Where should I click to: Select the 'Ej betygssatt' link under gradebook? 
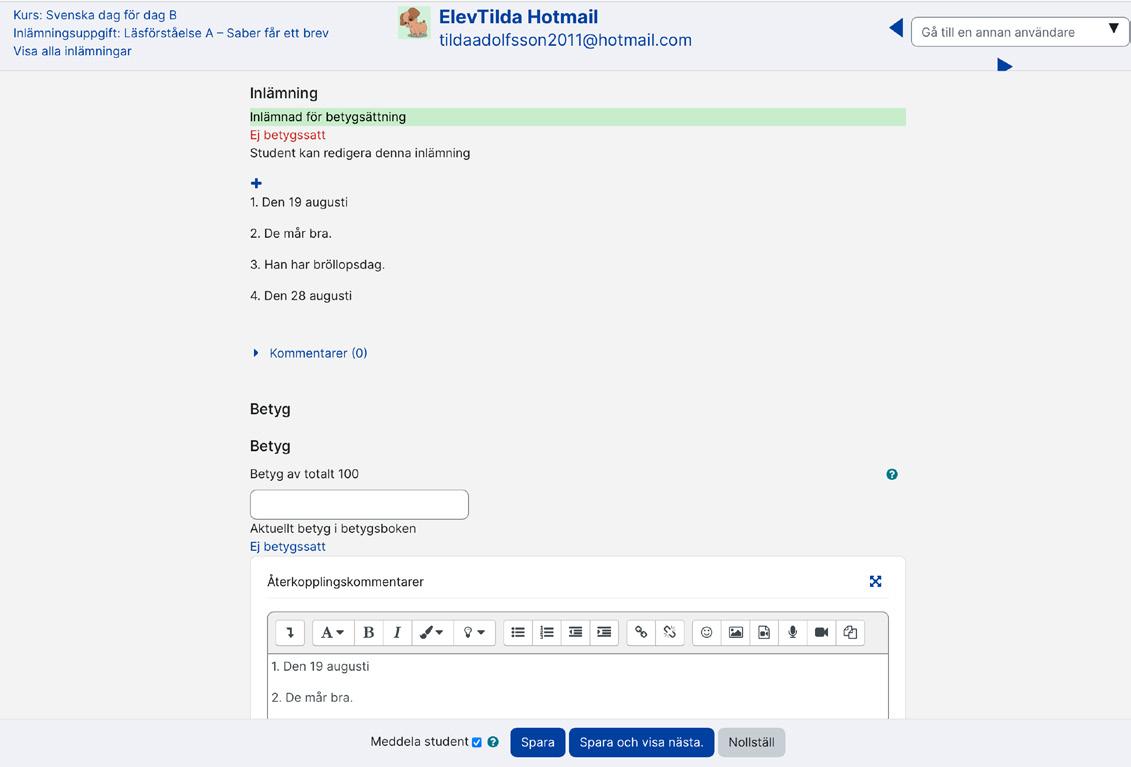pyautogui.click(x=287, y=547)
